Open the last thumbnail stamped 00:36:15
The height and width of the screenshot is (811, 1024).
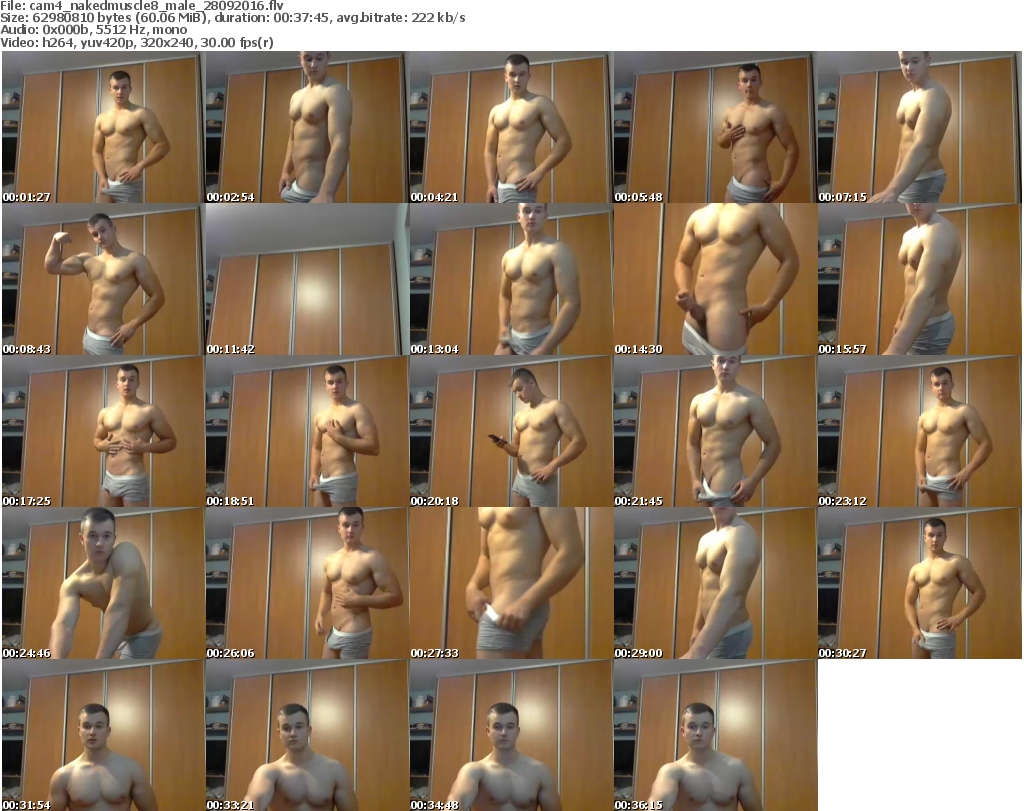(x=715, y=735)
